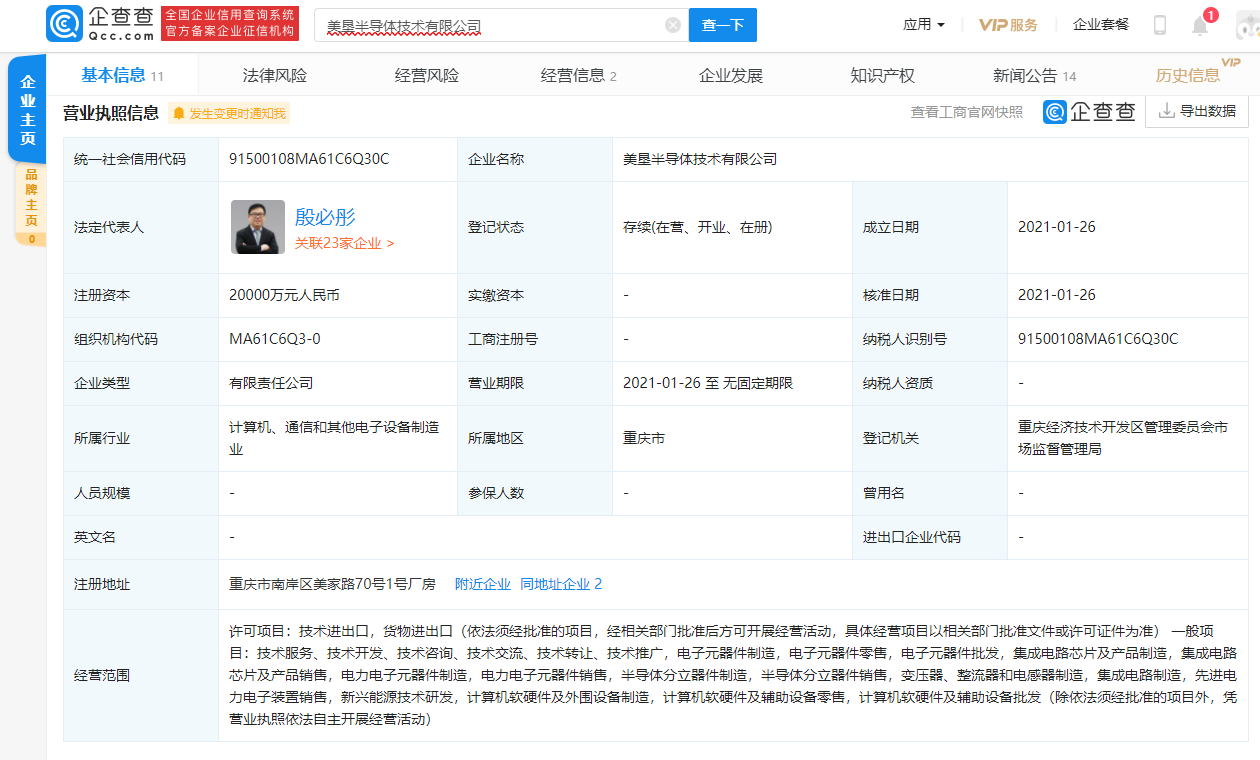The image size is (1260, 760).
Task: Click the legal representative's portrait photo
Action: (x=257, y=227)
